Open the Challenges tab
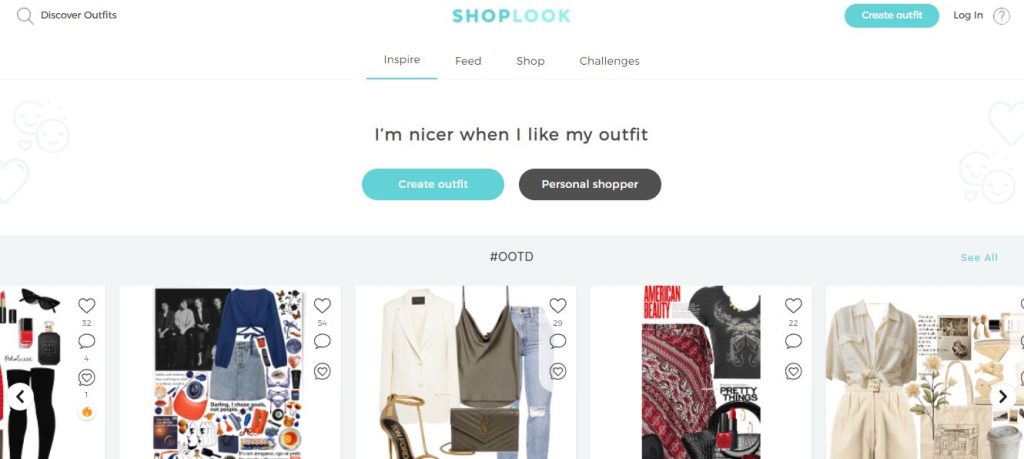 click(609, 61)
